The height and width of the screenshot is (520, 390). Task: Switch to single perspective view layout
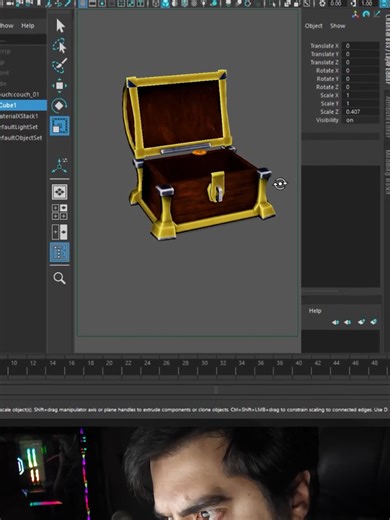click(60, 192)
